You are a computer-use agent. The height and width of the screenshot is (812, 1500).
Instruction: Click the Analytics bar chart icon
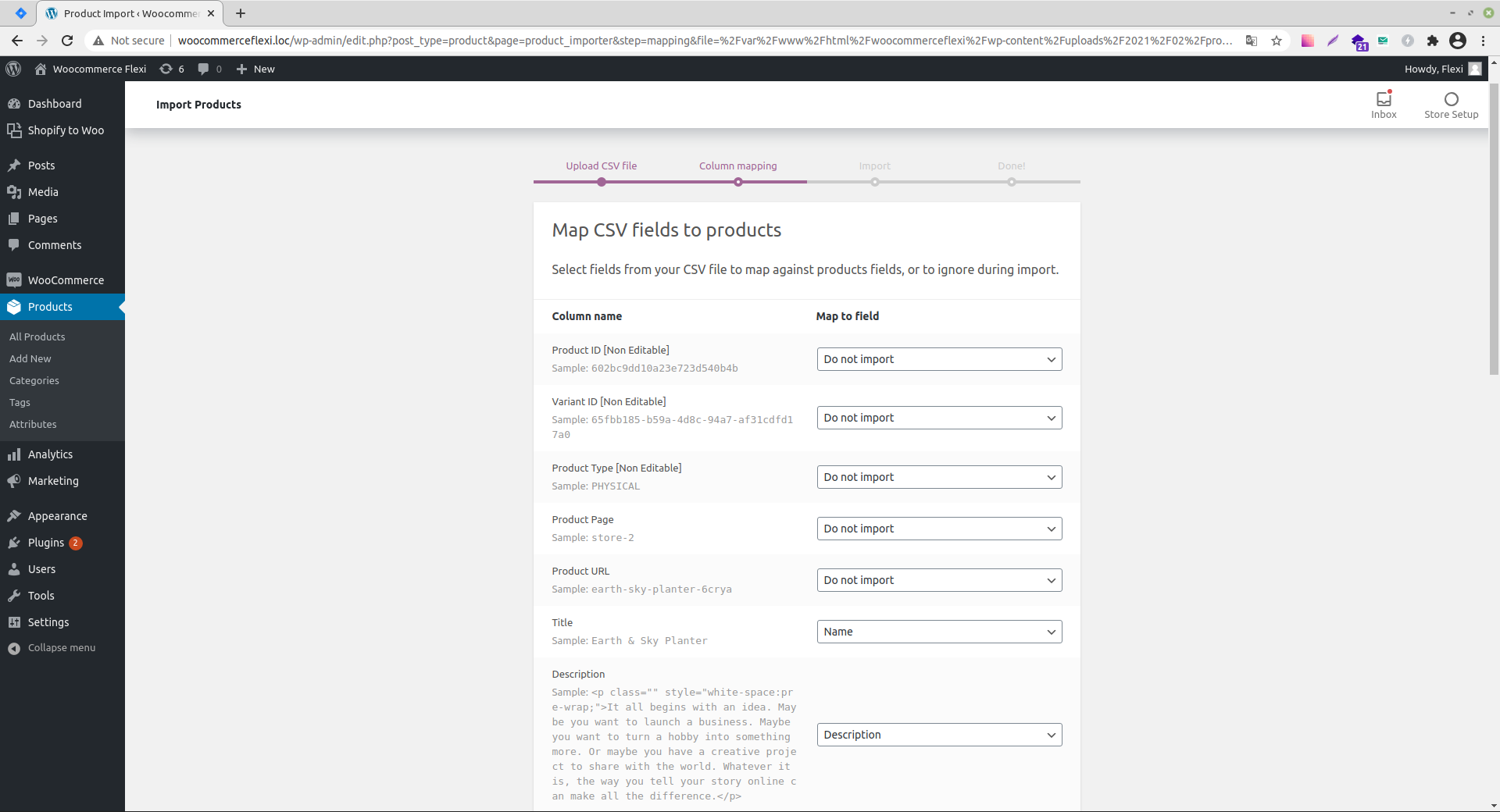pyautogui.click(x=14, y=454)
